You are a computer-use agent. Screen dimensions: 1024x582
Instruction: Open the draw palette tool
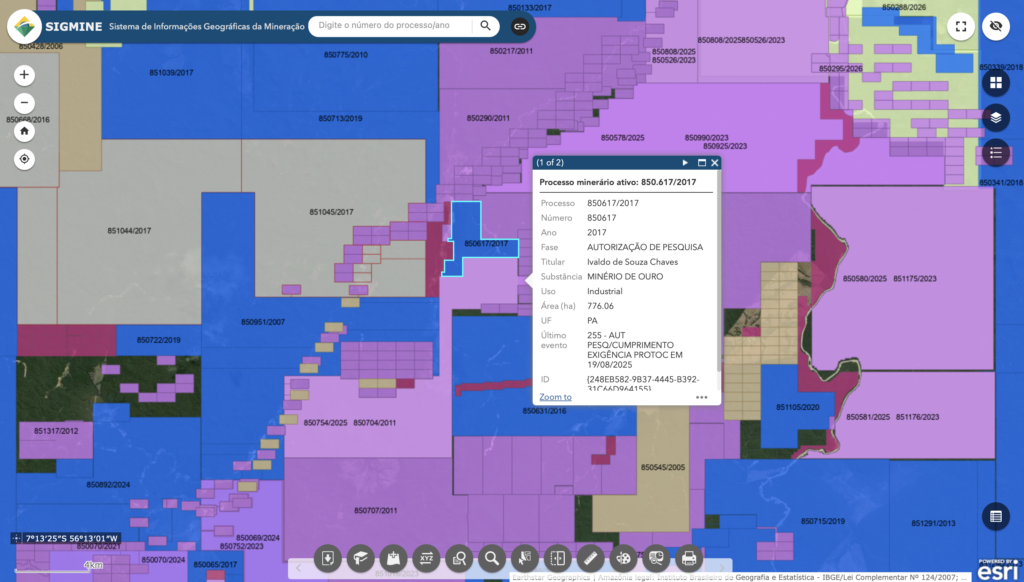point(623,558)
